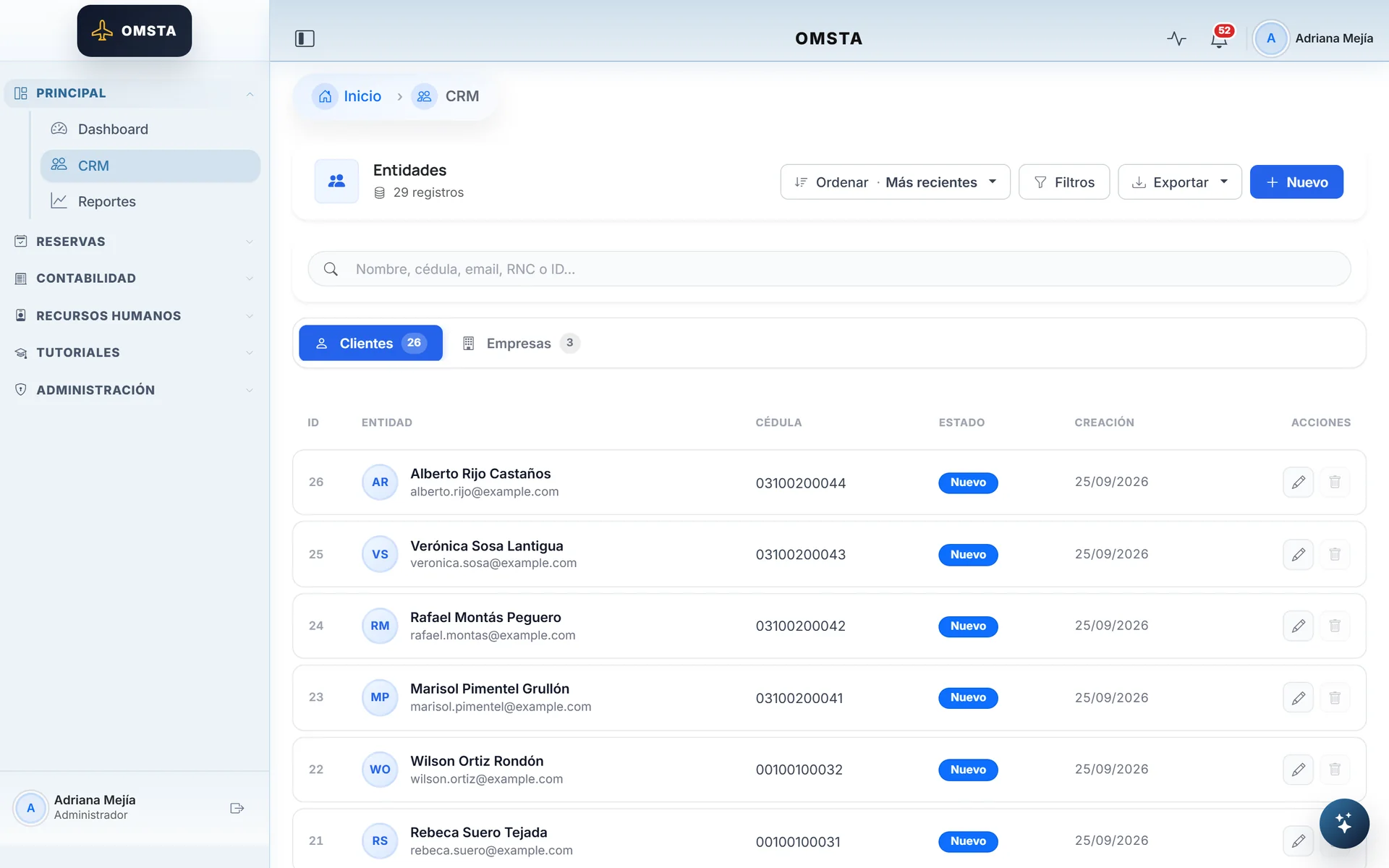Edit Verónica Sosa Lantigua with pencil icon
Viewport: 1389px width, 868px height.
tap(1298, 554)
